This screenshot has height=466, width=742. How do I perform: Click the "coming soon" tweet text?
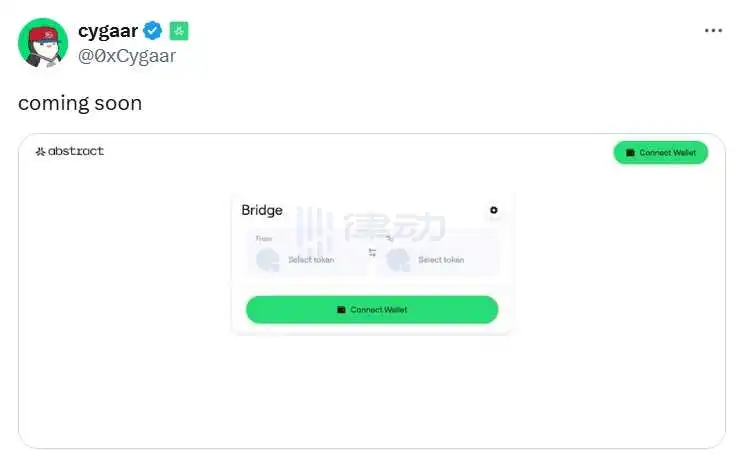[80, 103]
